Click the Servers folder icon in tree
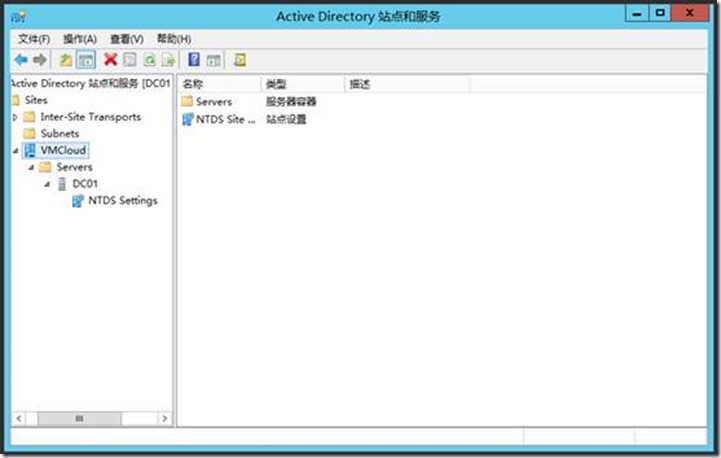The height and width of the screenshot is (458, 721). [x=45, y=167]
